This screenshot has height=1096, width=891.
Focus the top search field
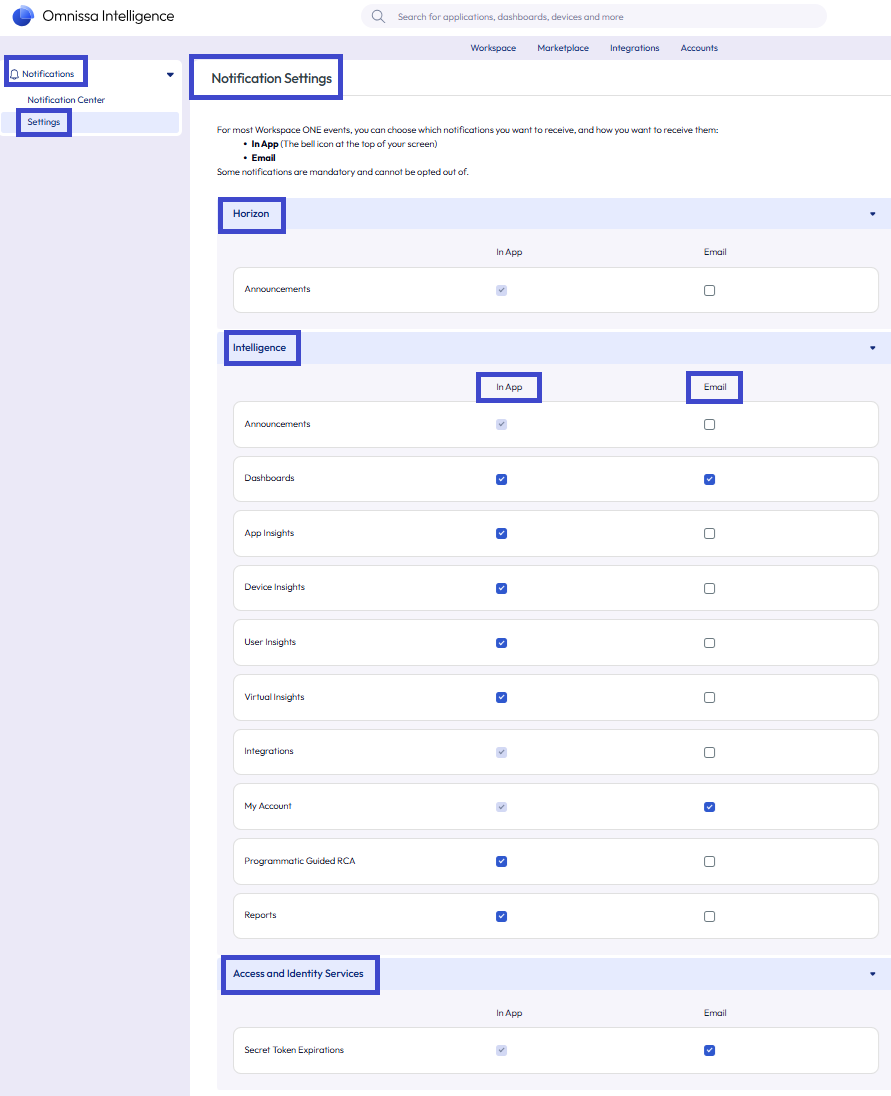594,16
